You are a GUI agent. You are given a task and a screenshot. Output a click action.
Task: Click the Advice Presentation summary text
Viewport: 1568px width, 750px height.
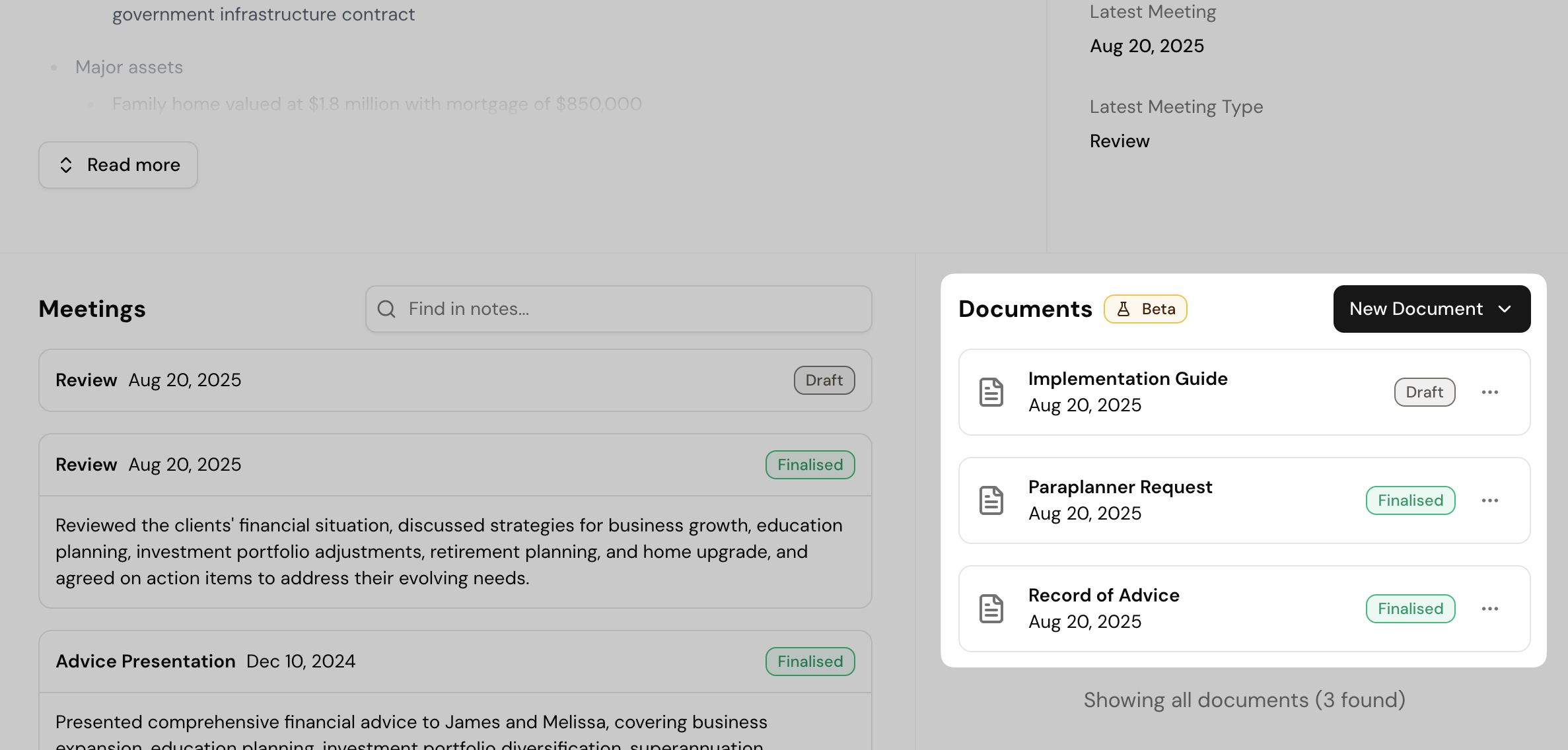(x=411, y=732)
